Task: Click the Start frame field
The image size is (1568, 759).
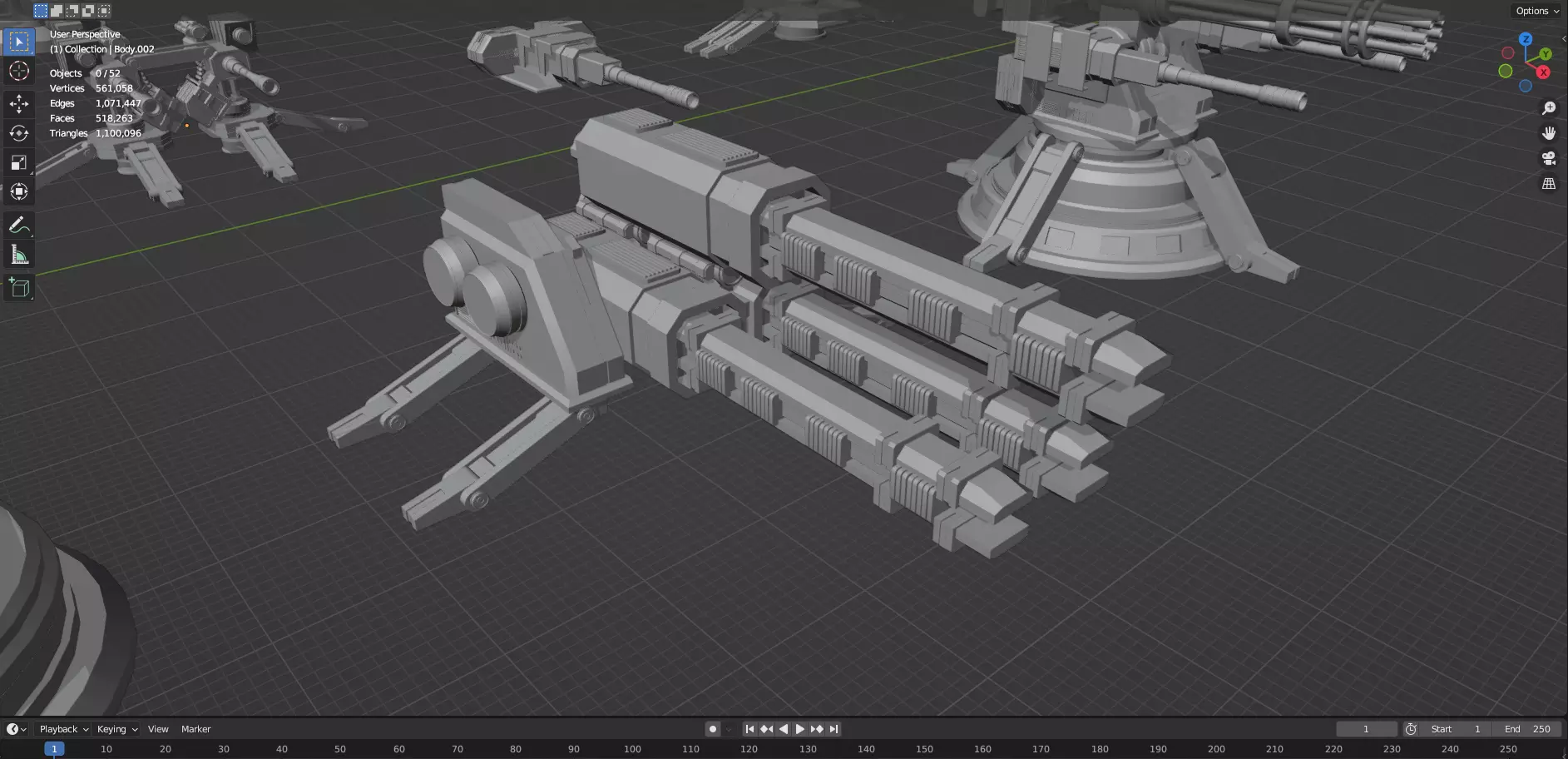Action: point(1455,729)
